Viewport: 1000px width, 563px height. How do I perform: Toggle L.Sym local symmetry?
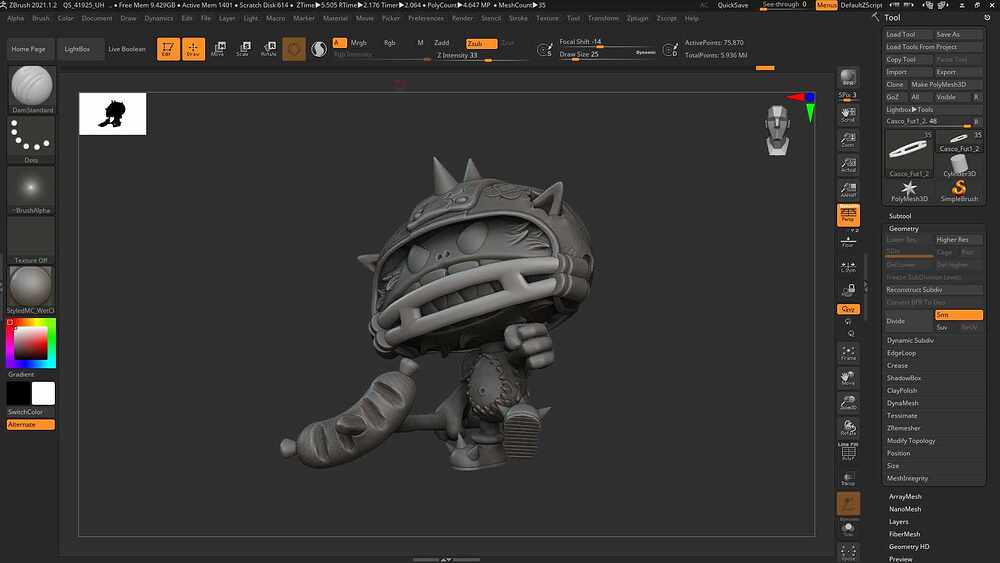pos(848,267)
